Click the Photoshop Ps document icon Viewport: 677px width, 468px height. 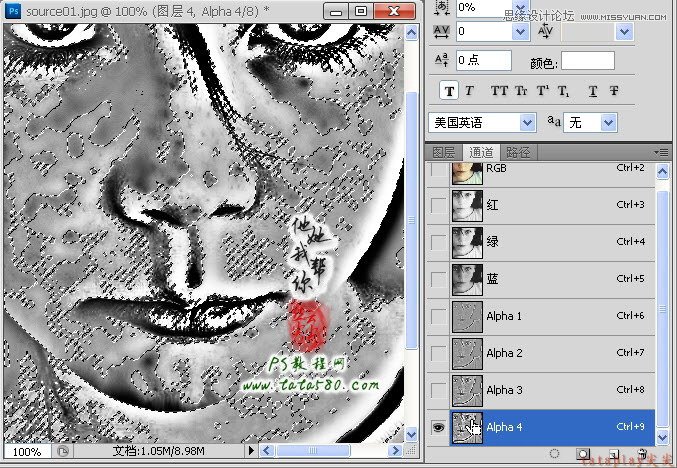click(x=13, y=10)
